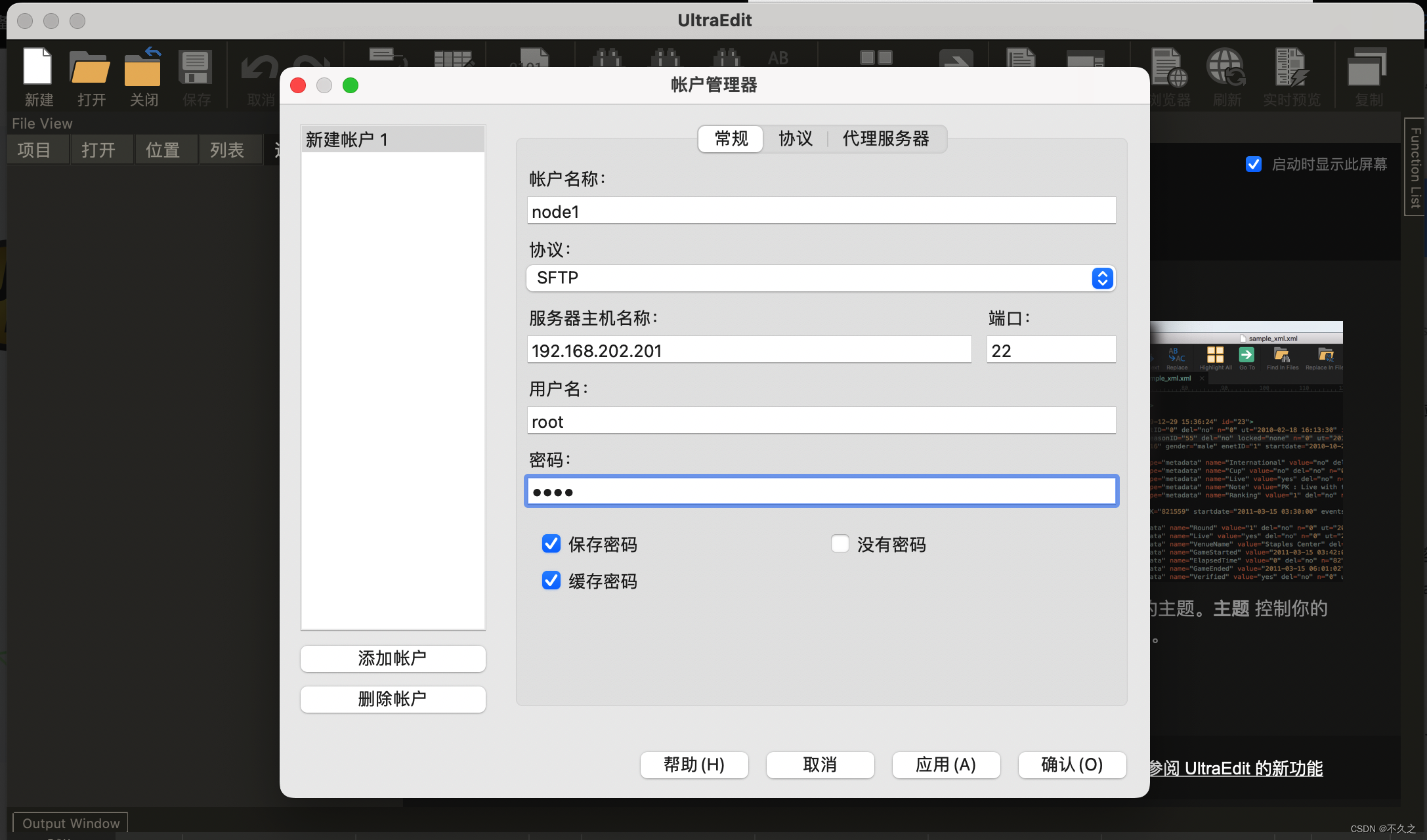This screenshot has width=1427, height=840.
Task: Select 新建帐户 1 in the account list
Action: click(x=393, y=139)
